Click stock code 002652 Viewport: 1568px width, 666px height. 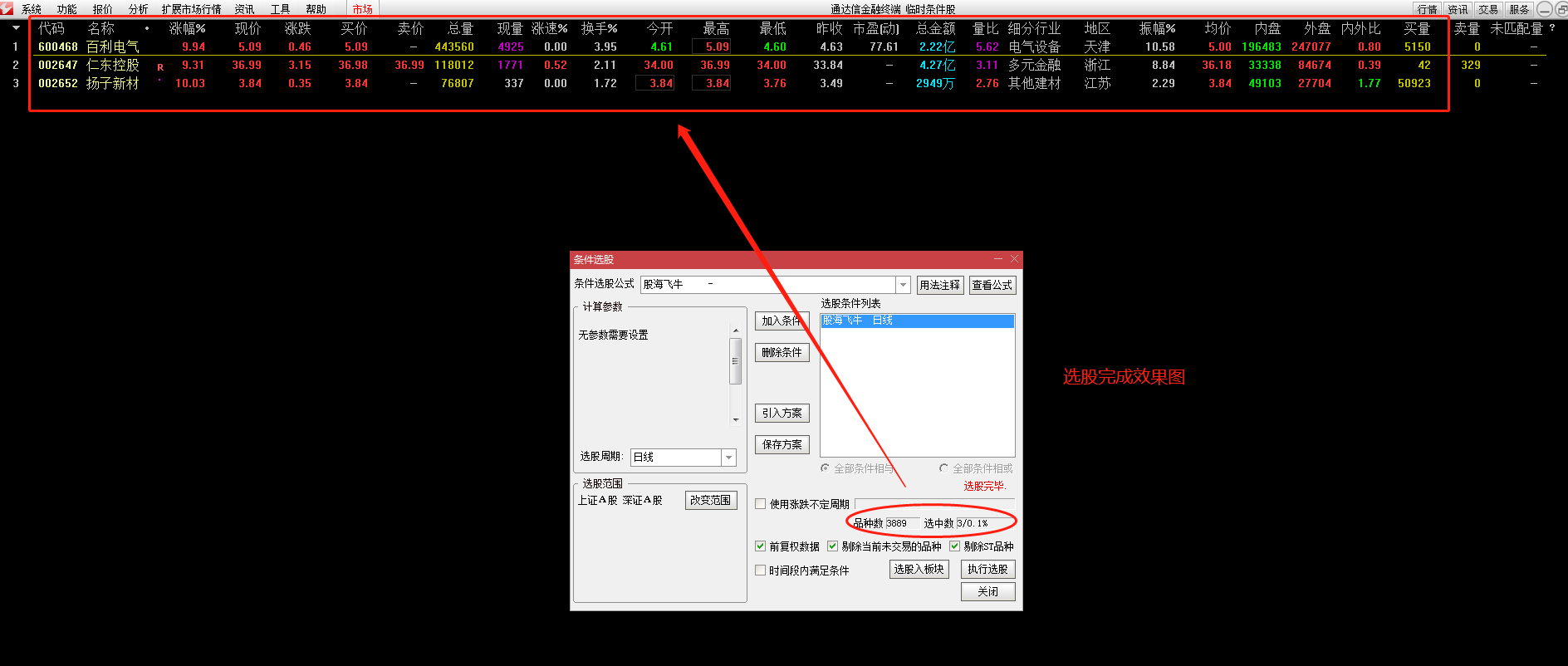(58, 83)
